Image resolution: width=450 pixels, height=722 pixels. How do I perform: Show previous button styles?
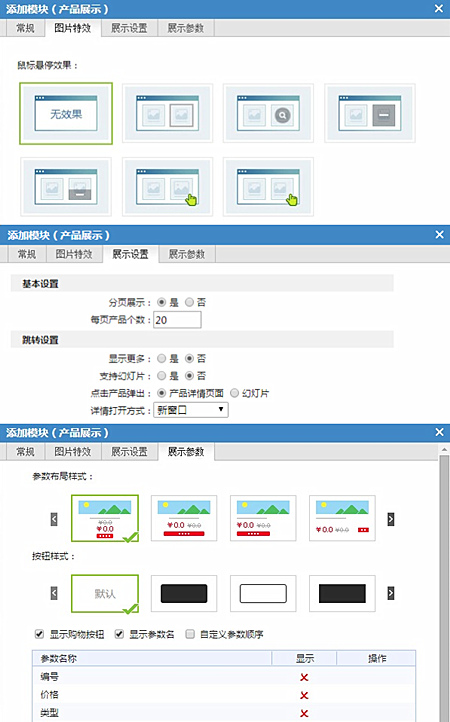point(54,593)
